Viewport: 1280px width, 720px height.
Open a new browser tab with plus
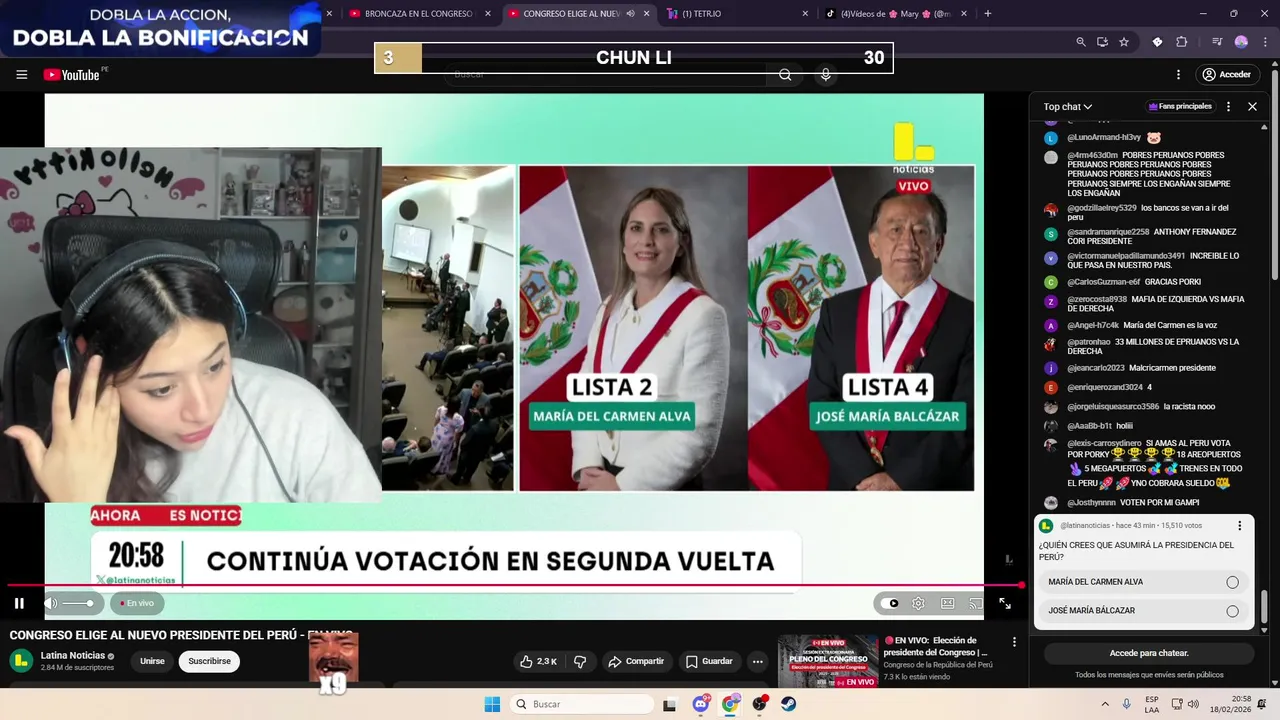[988, 14]
